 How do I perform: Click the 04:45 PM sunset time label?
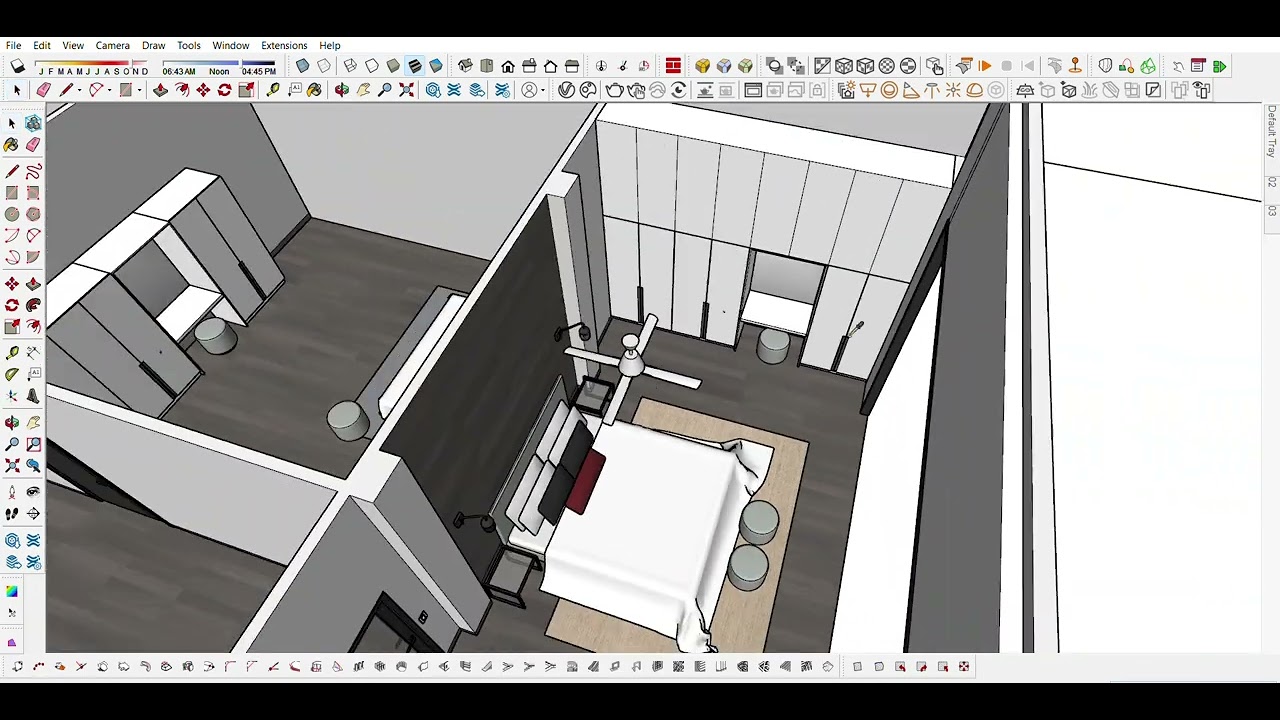[x=258, y=72]
